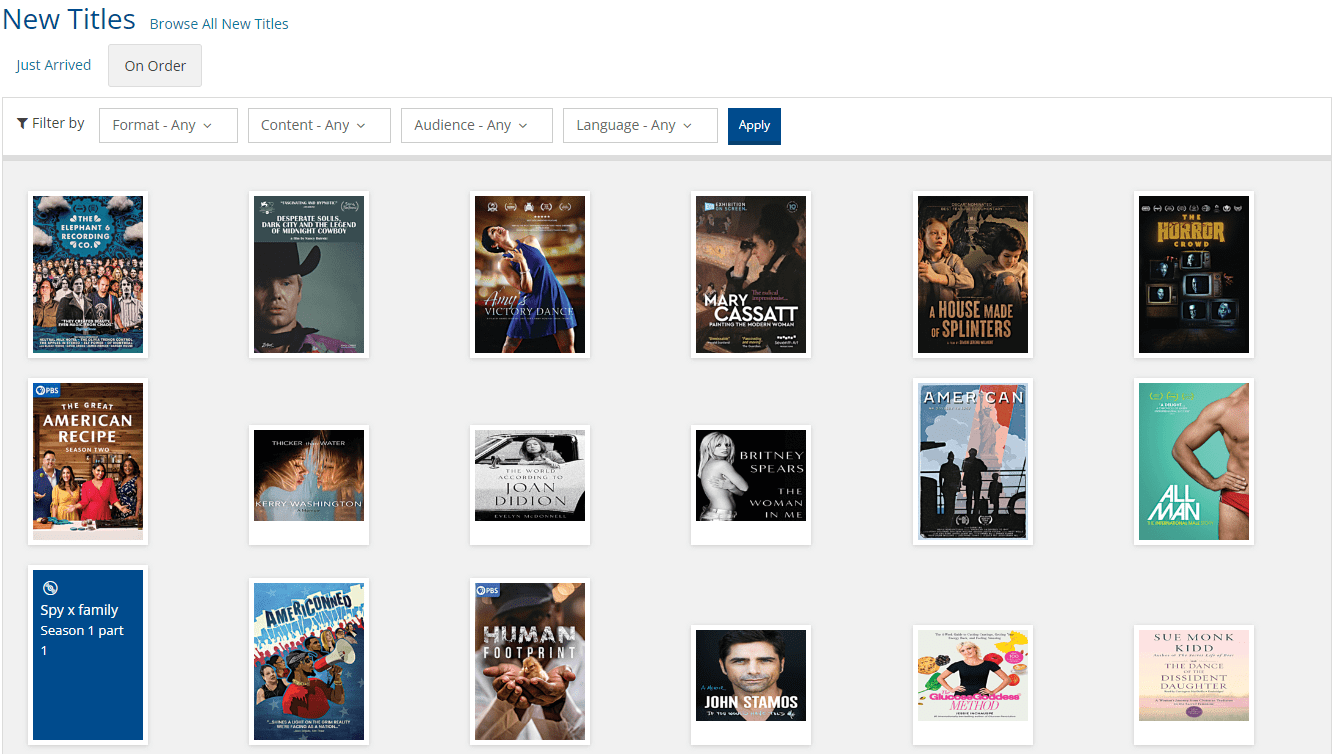Image resolution: width=1336 pixels, height=754 pixels.
Task: Select the On Order tab
Action: [x=155, y=65]
